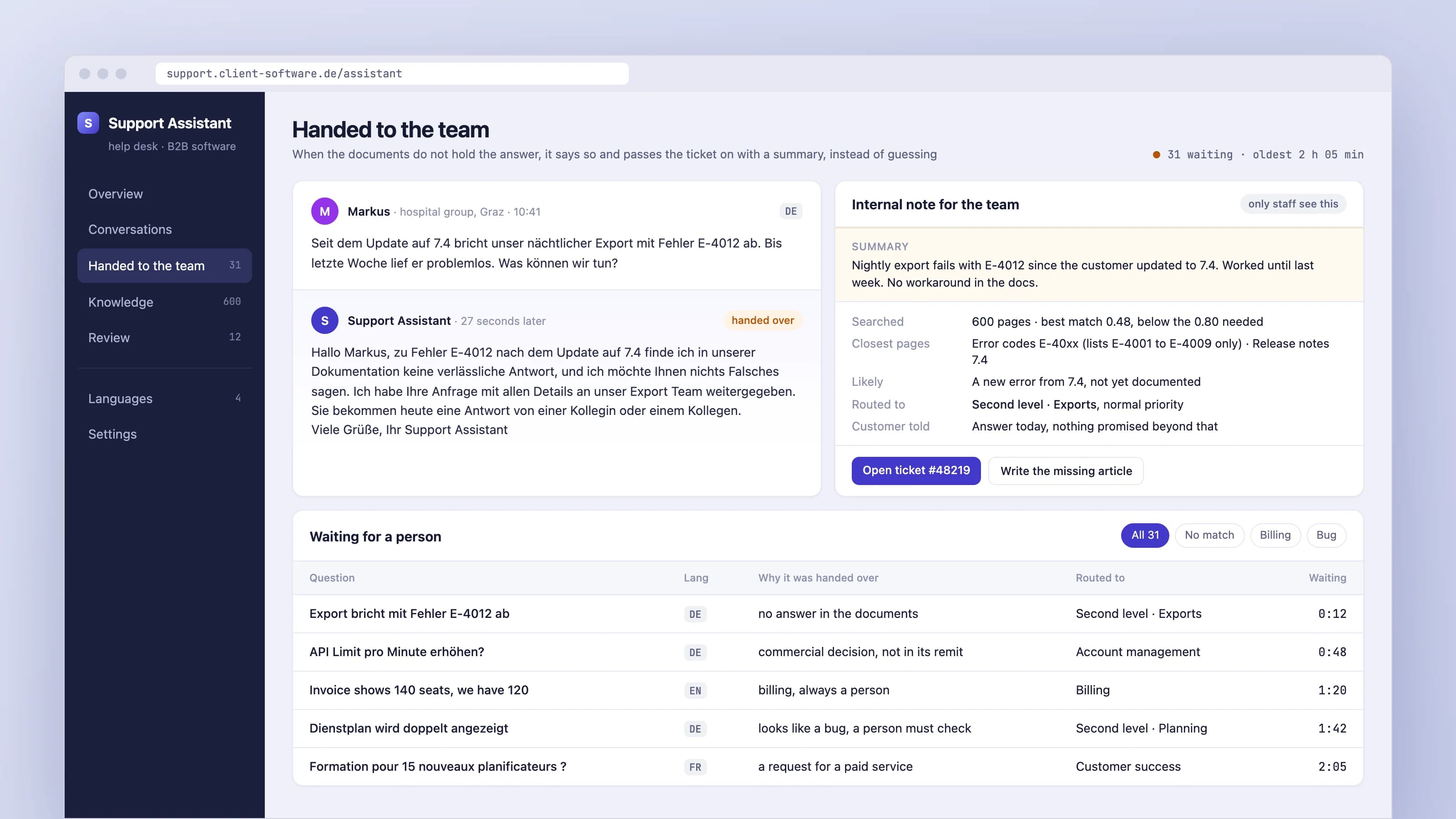Image resolution: width=1456 pixels, height=819 pixels.
Task: Select Handed to the team menu item
Action: point(164,266)
